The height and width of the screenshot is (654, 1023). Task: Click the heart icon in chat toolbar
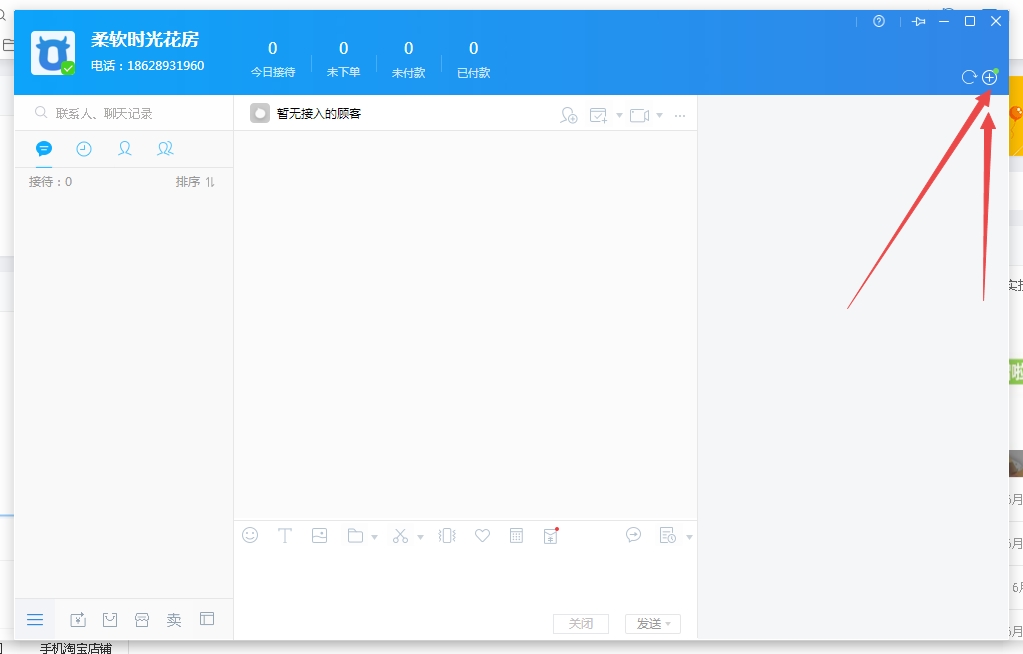pyautogui.click(x=482, y=535)
